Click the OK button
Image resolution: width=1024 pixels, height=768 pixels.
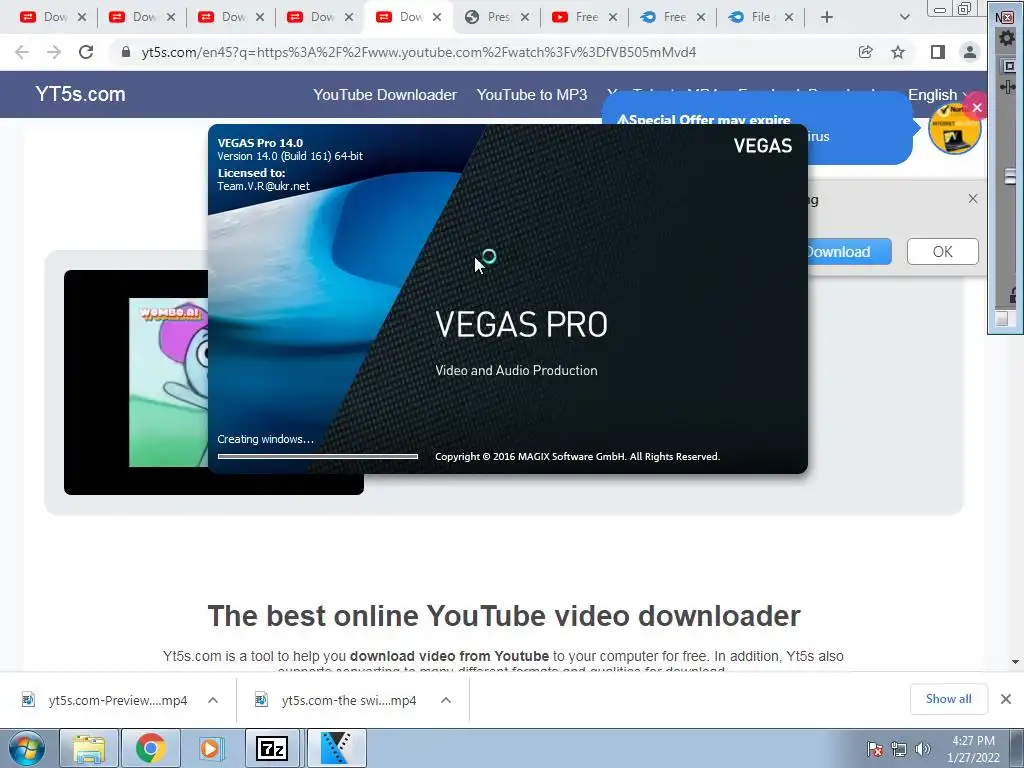[942, 251]
